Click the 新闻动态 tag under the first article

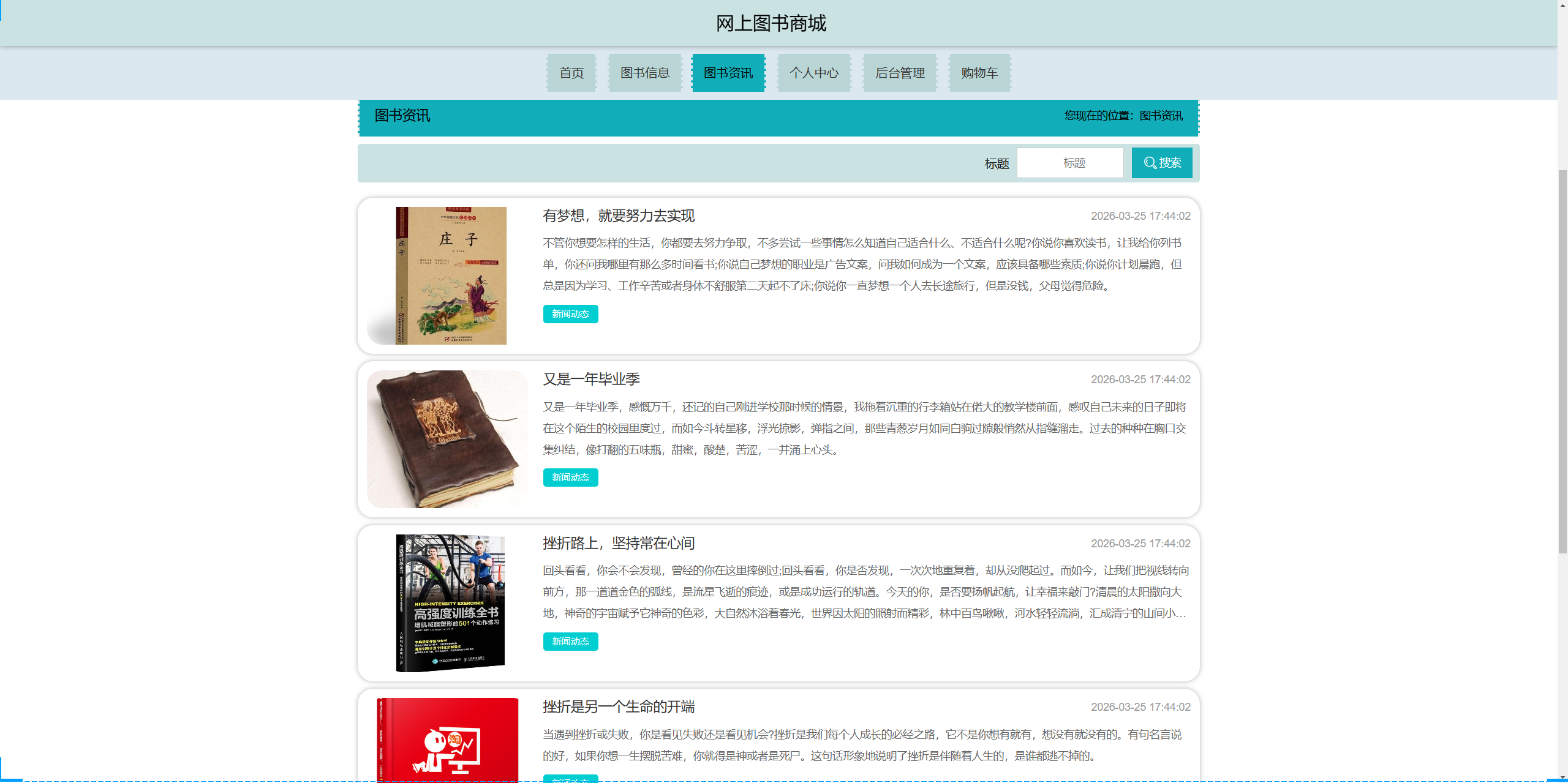570,314
